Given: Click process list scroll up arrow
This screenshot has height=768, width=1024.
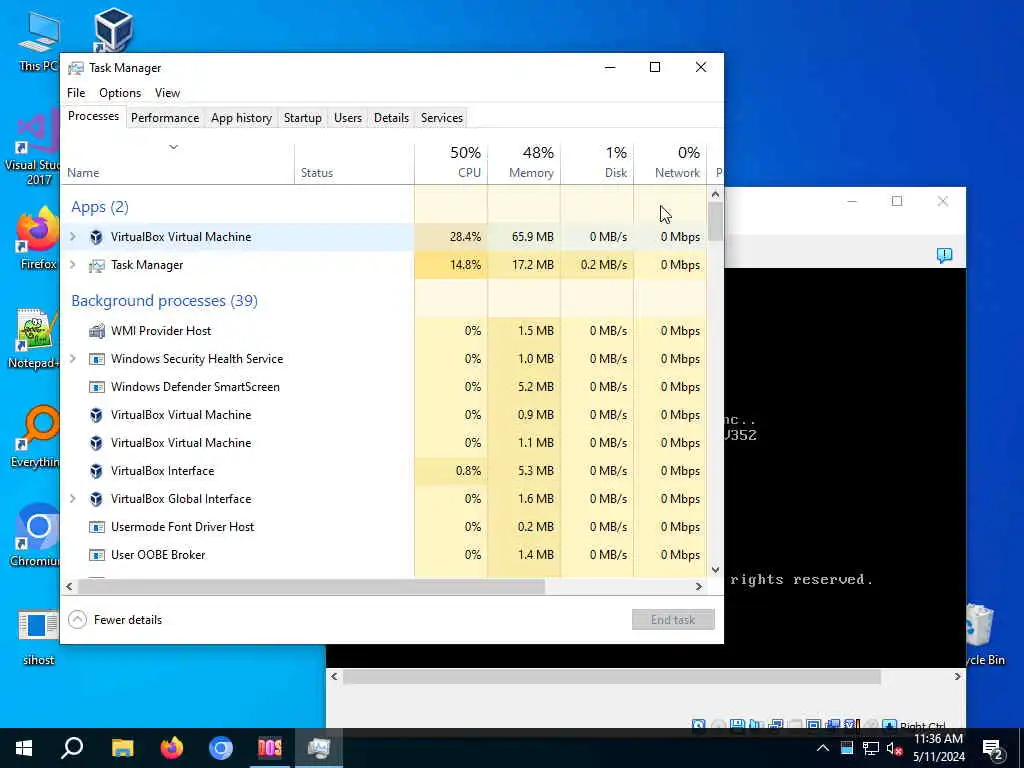Looking at the screenshot, I should (x=715, y=194).
